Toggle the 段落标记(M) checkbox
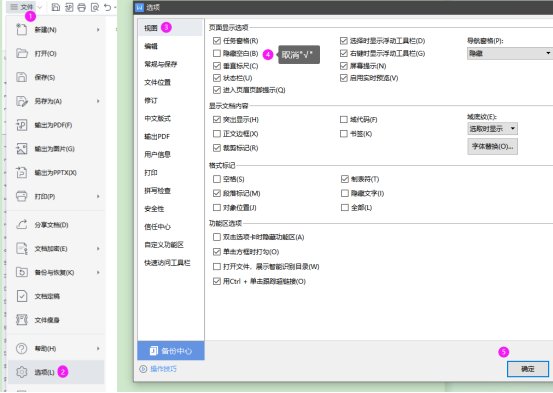 [217, 193]
